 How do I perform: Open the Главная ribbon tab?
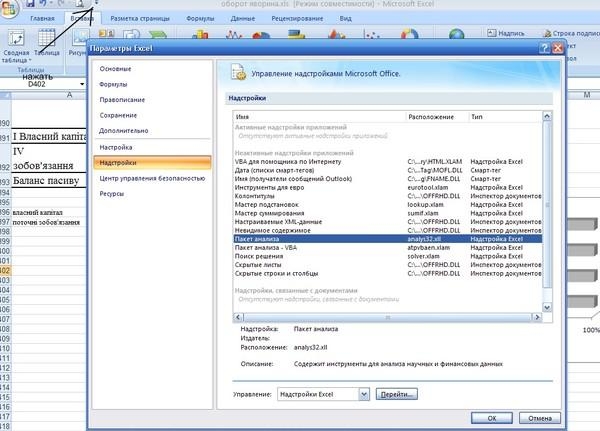[x=42, y=18]
